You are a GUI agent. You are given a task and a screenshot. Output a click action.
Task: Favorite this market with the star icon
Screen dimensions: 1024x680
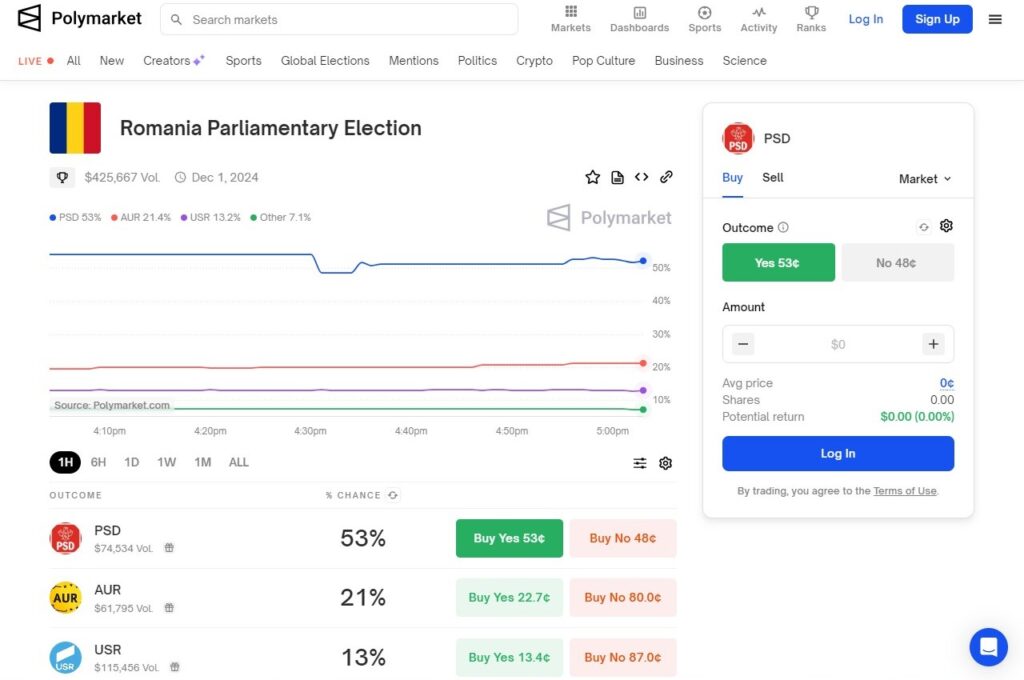[592, 177]
